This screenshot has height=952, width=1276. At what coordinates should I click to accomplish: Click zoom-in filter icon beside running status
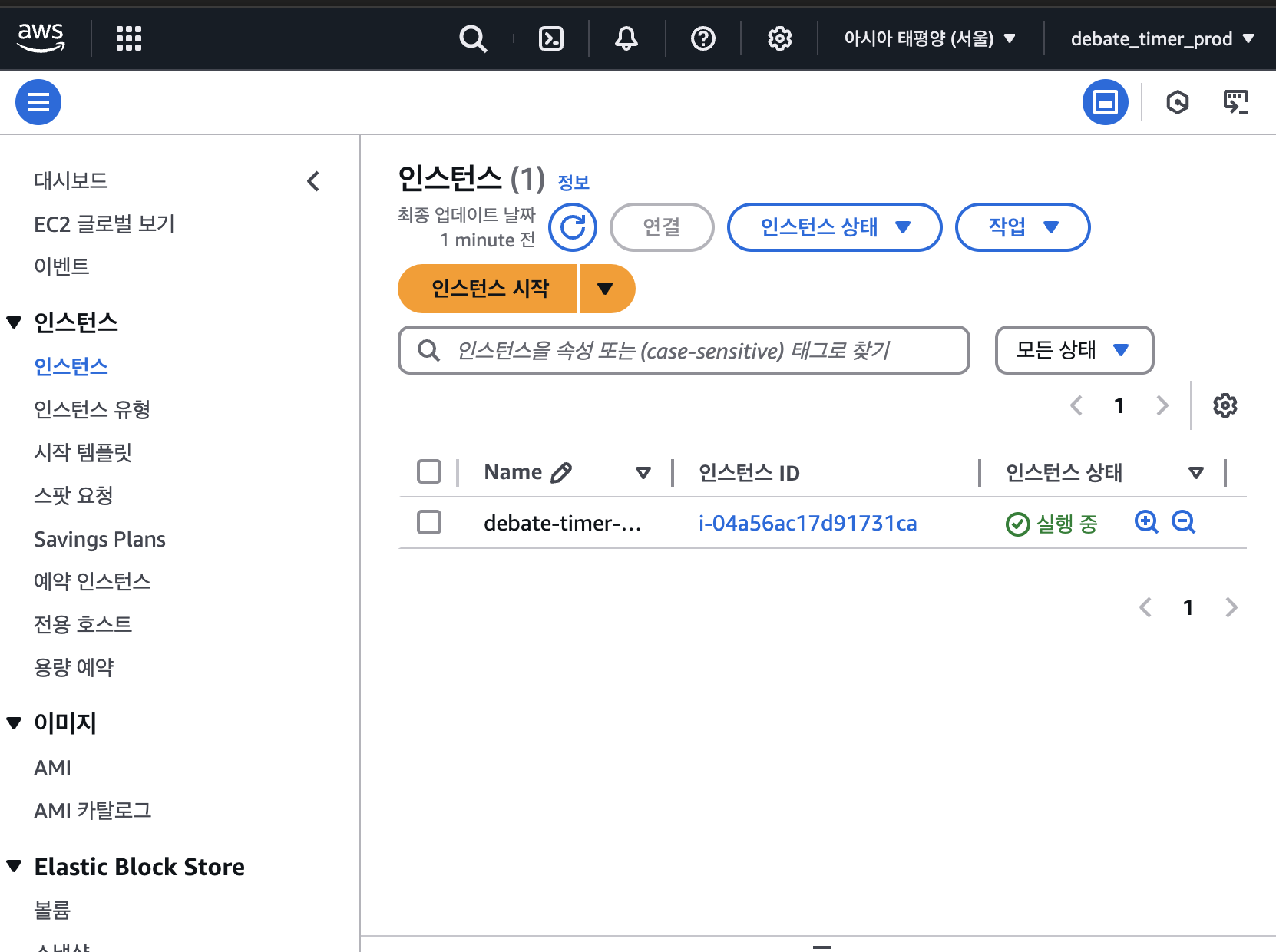point(1147,522)
